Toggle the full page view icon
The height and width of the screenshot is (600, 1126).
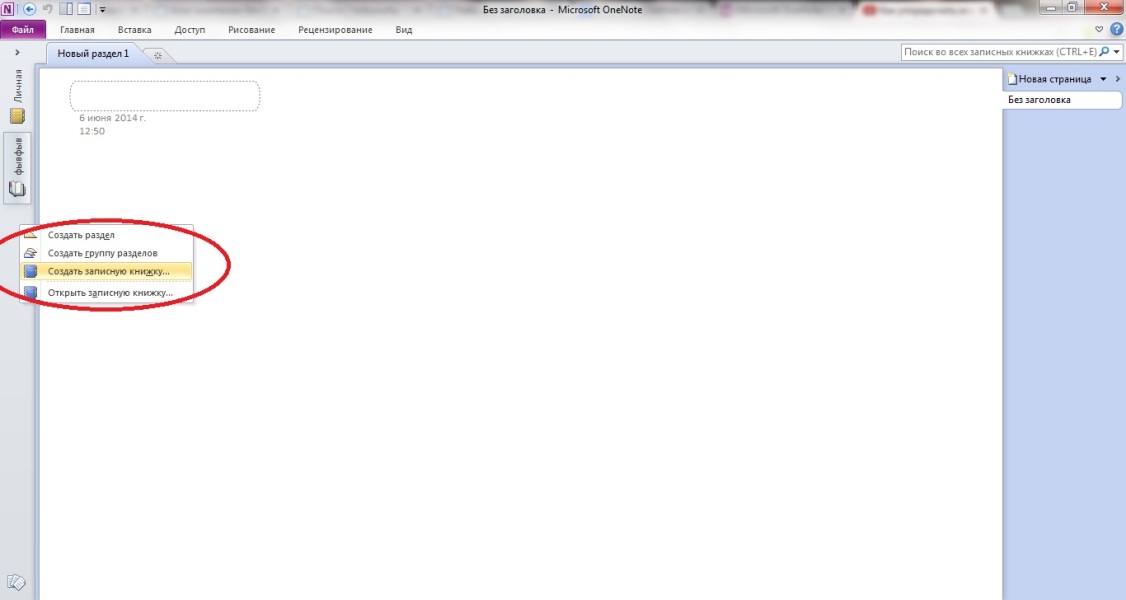coord(84,9)
